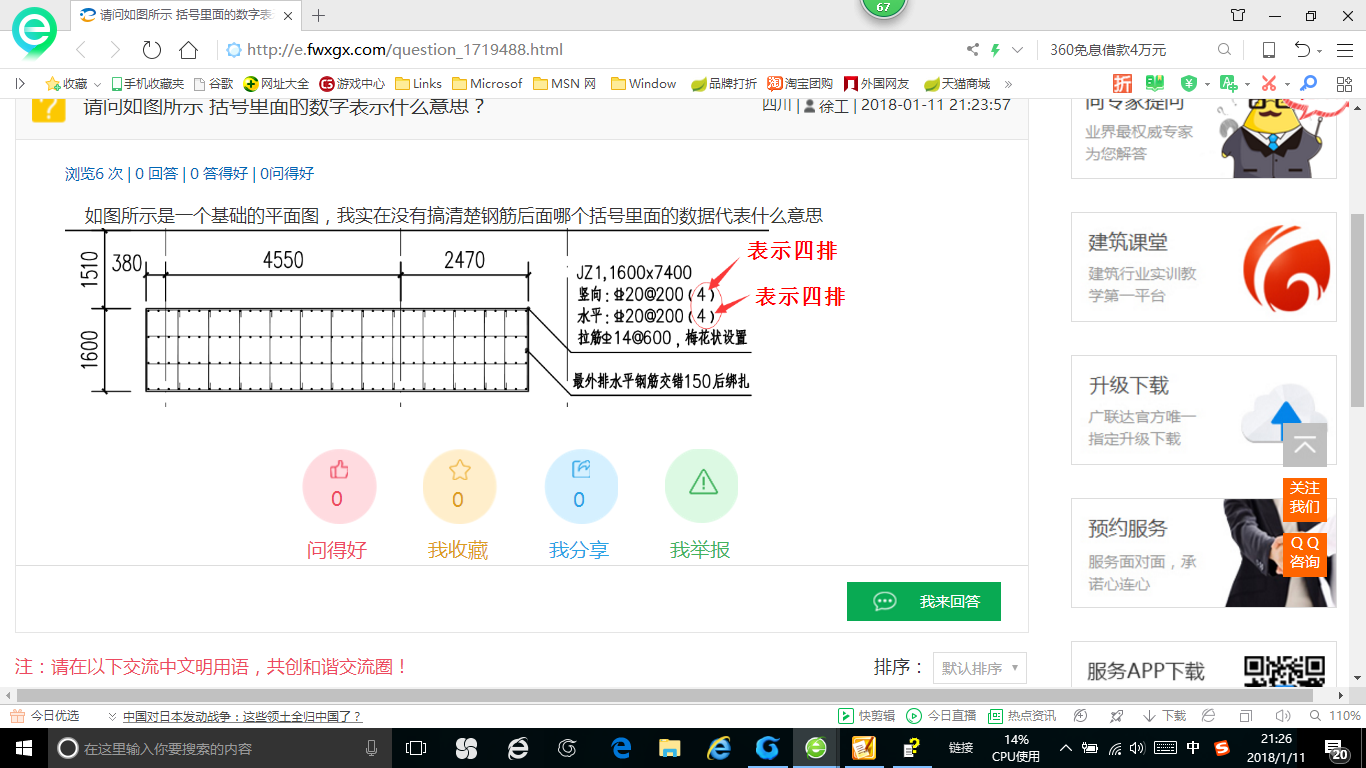Open the 天猫商城 bookmark
The height and width of the screenshot is (768, 1366).
coord(957,84)
